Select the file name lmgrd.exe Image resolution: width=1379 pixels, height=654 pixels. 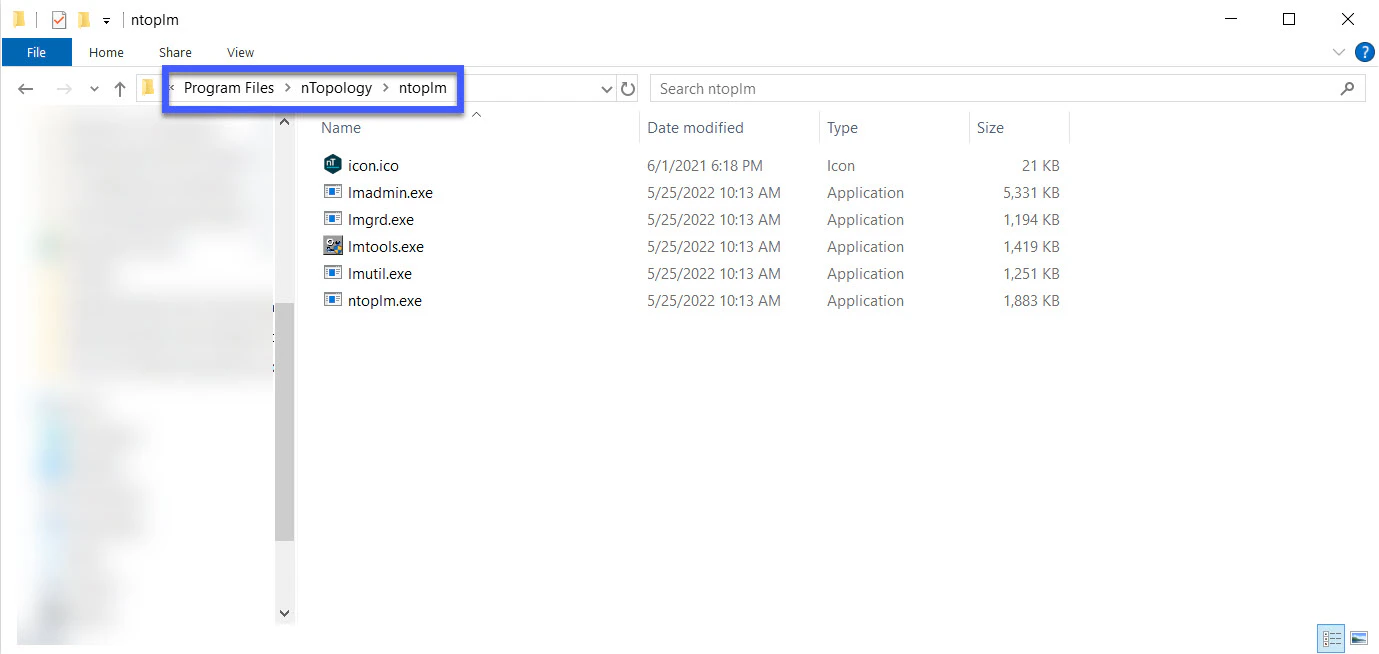click(381, 220)
